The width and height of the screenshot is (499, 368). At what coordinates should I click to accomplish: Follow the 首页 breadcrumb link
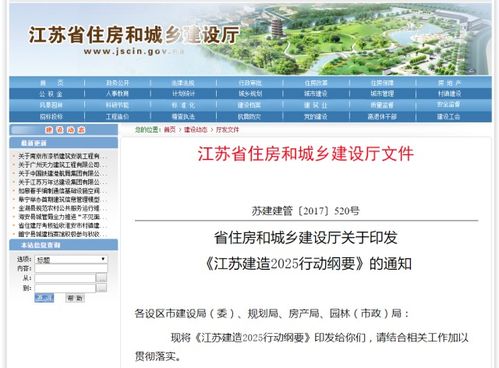click(x=170, y=130)
